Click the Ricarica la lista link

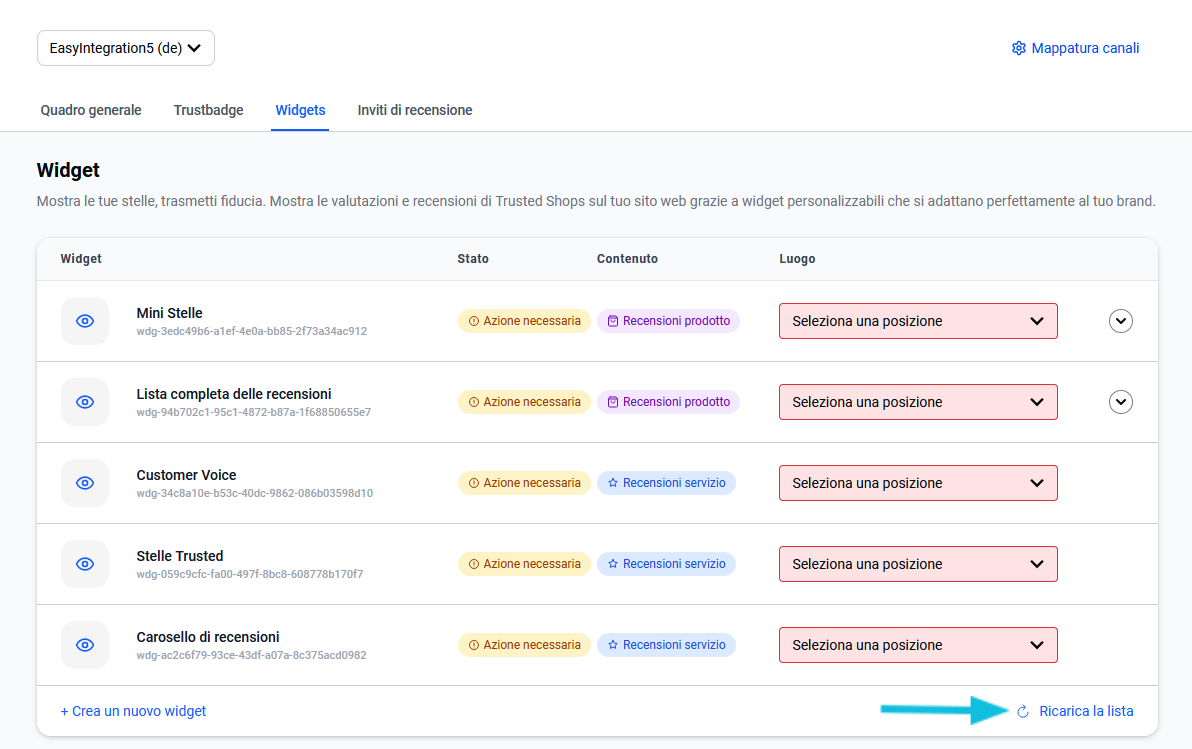point(1086,712)
